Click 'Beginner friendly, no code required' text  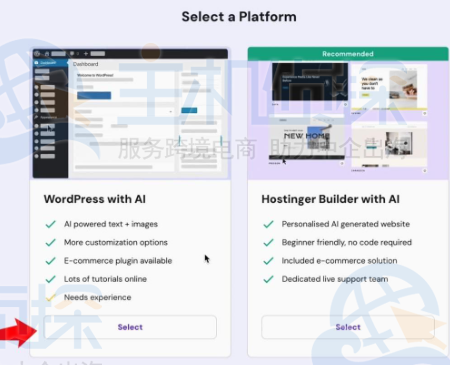[347, 242]
